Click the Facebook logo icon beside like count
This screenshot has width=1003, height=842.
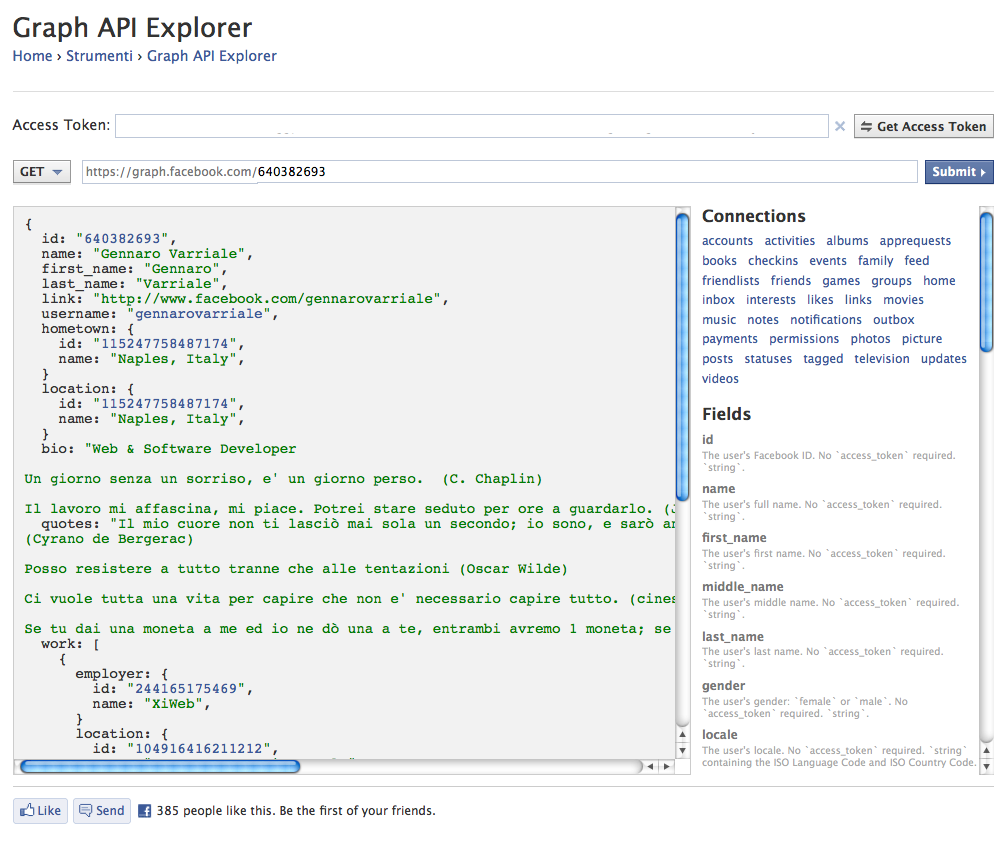[x=145, y=811]
